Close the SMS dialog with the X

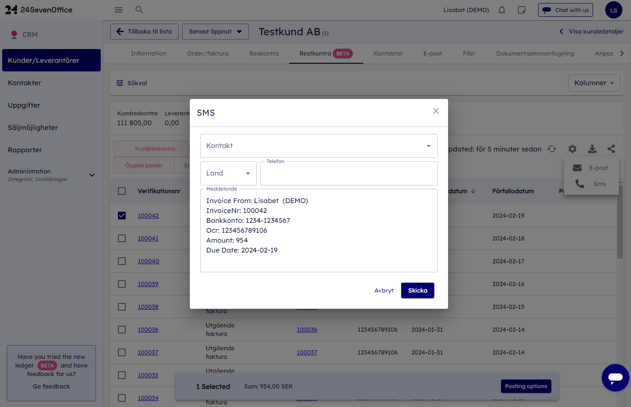(436, 111)
